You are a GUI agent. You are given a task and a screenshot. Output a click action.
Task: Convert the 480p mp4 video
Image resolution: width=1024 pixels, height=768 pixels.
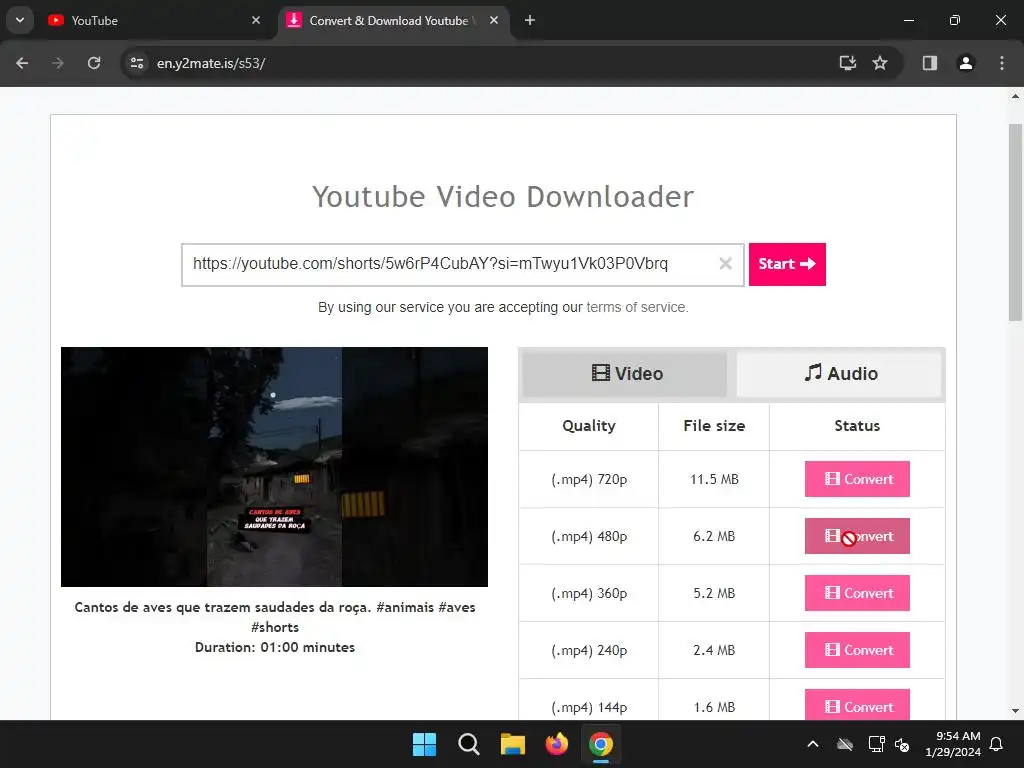857,536
